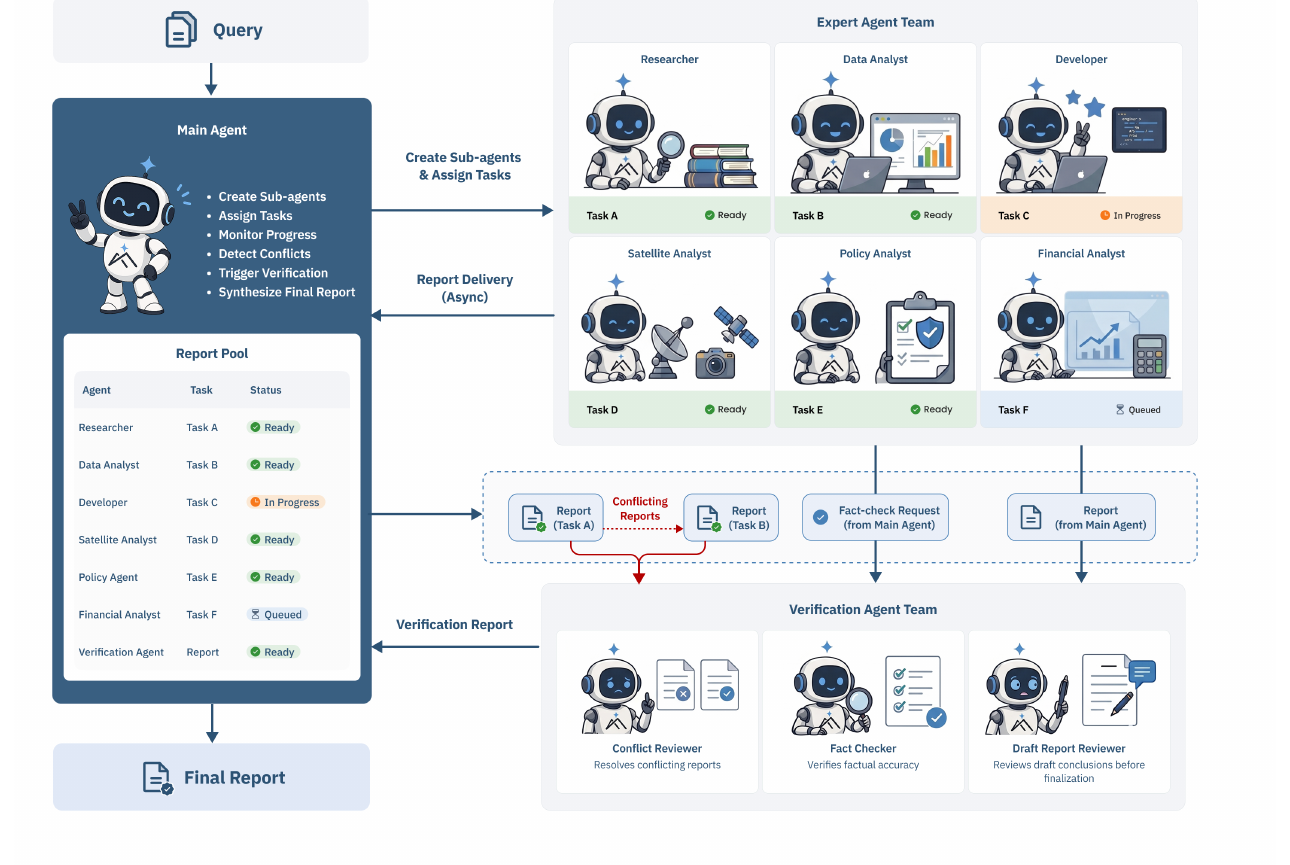Select the Fact-check Request checkmark icon
1290x865 pixels.
821,517
